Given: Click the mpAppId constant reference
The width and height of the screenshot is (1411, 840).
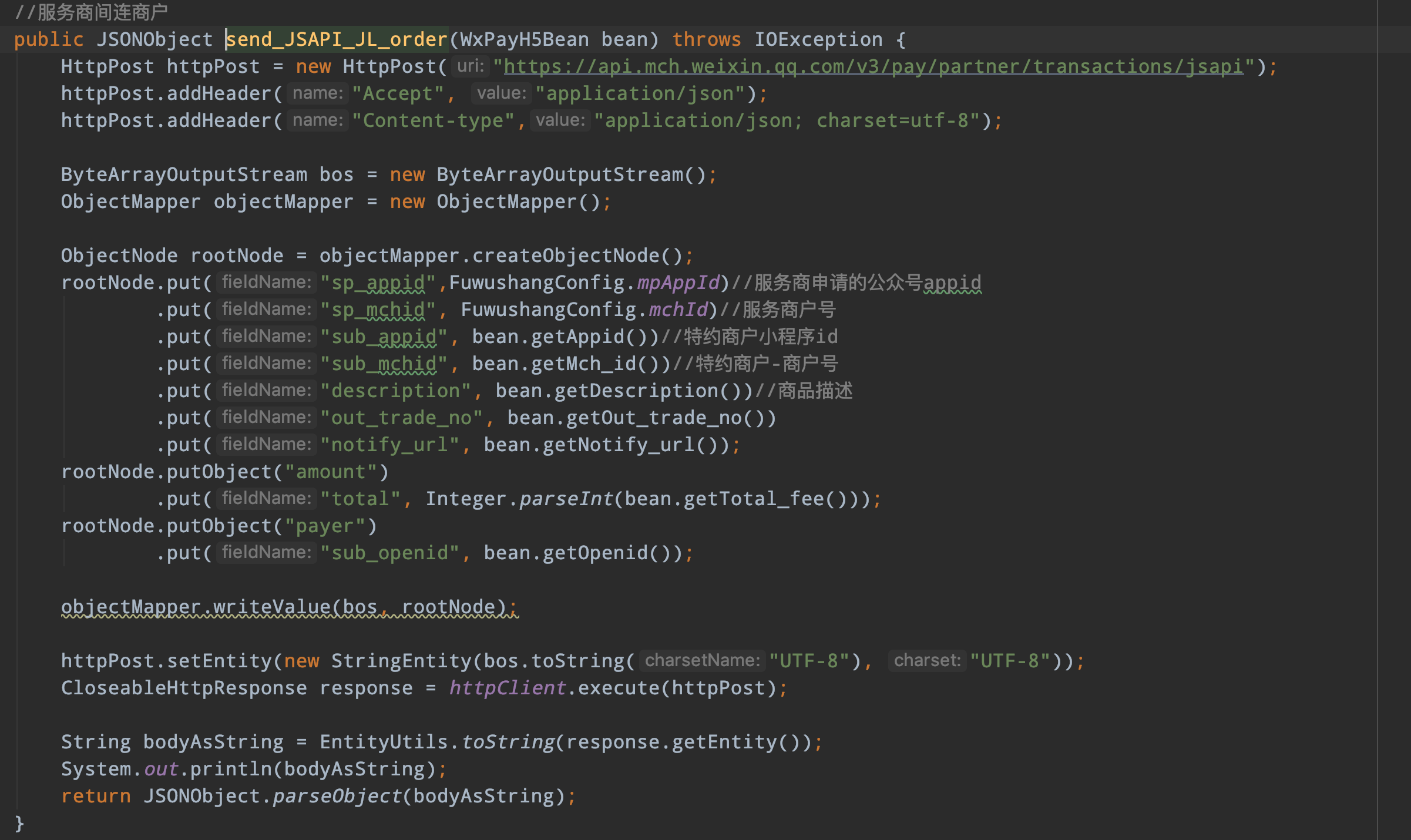Looking at the screenshot, I should pos(678,283).
